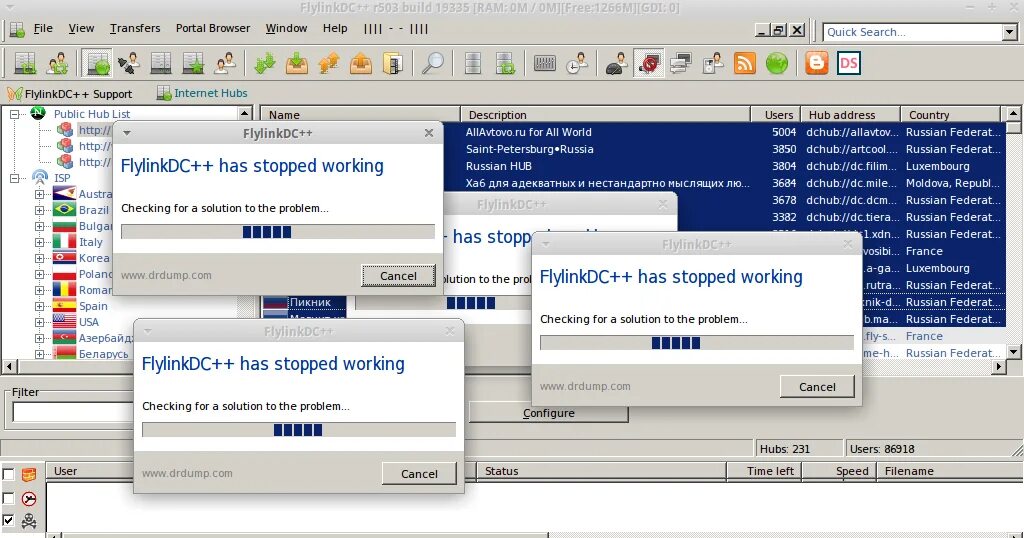Open www.drdump.com link in dialog over Hub address
The image size is (1024, 538).
[585, 386]
